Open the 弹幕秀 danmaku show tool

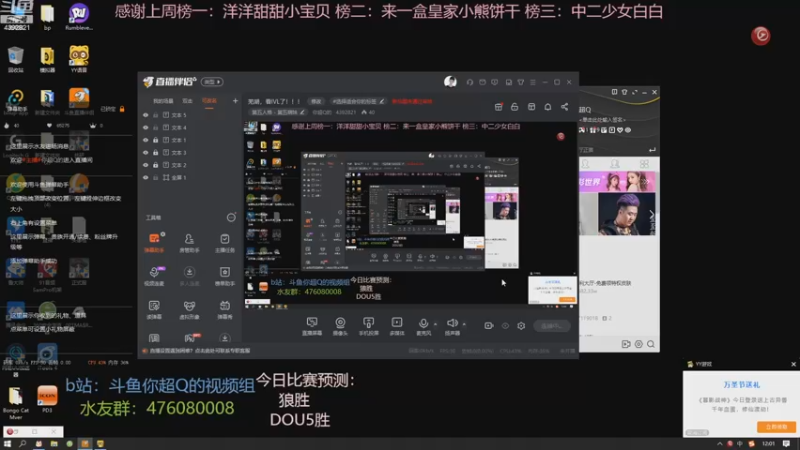click(x=224, y=309)
